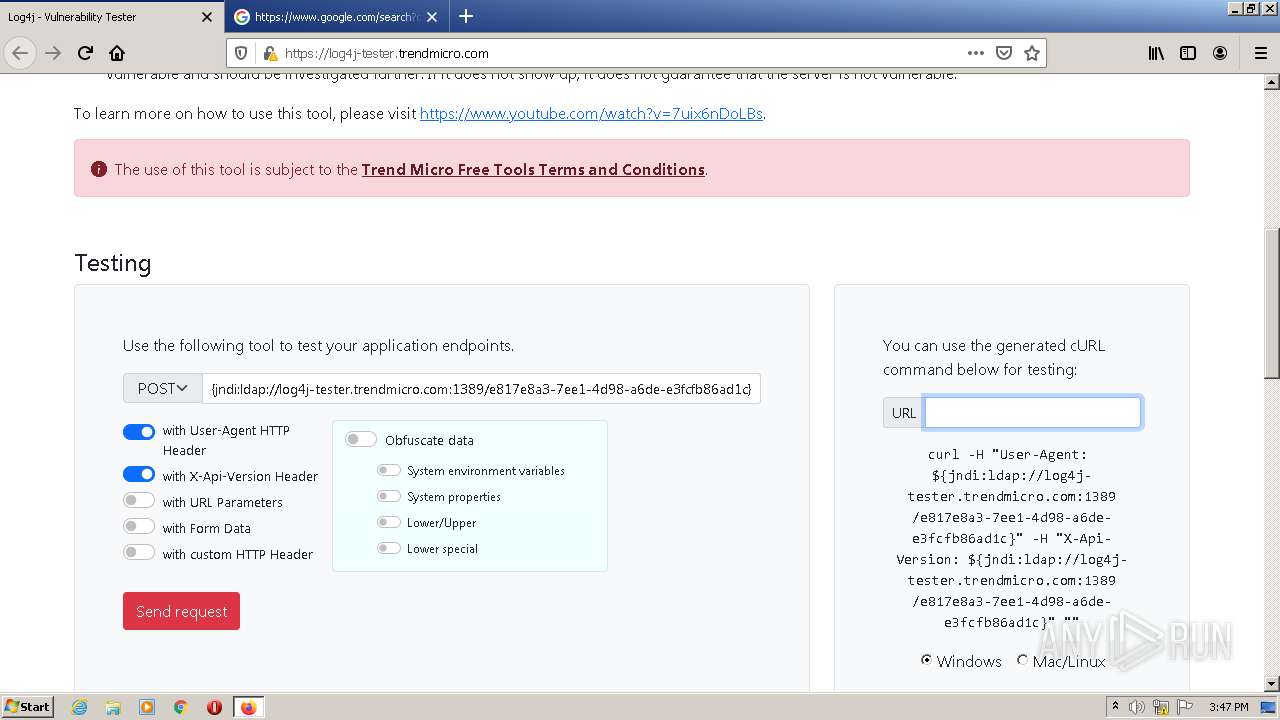Open the Windows Start menu
Screen dimensions: 1280x720
coord(28,707)
